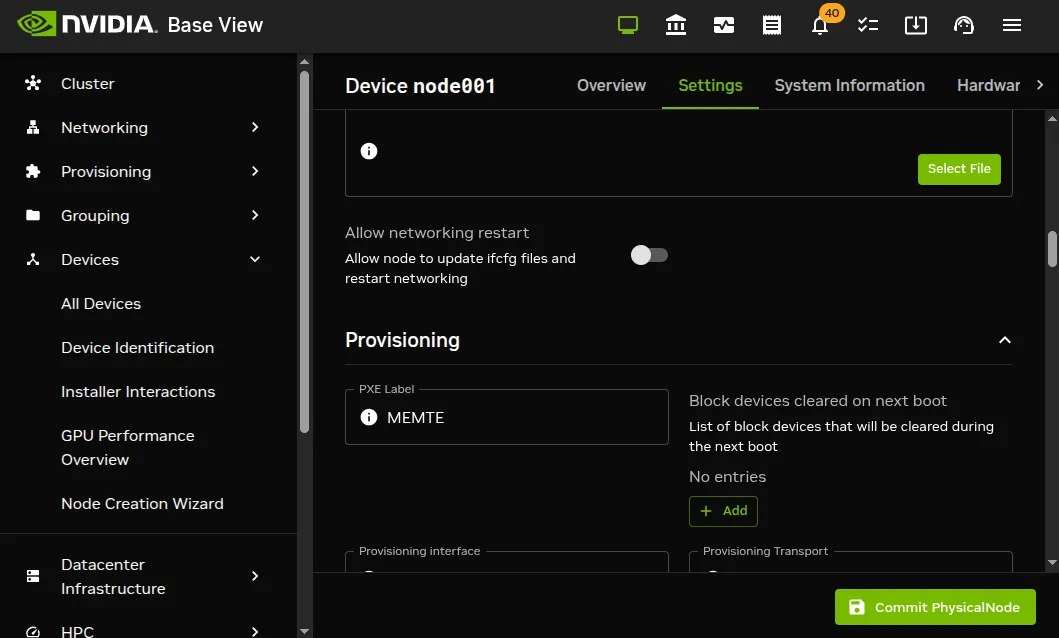Click the Networking sidebar icon

pos(32,127)
